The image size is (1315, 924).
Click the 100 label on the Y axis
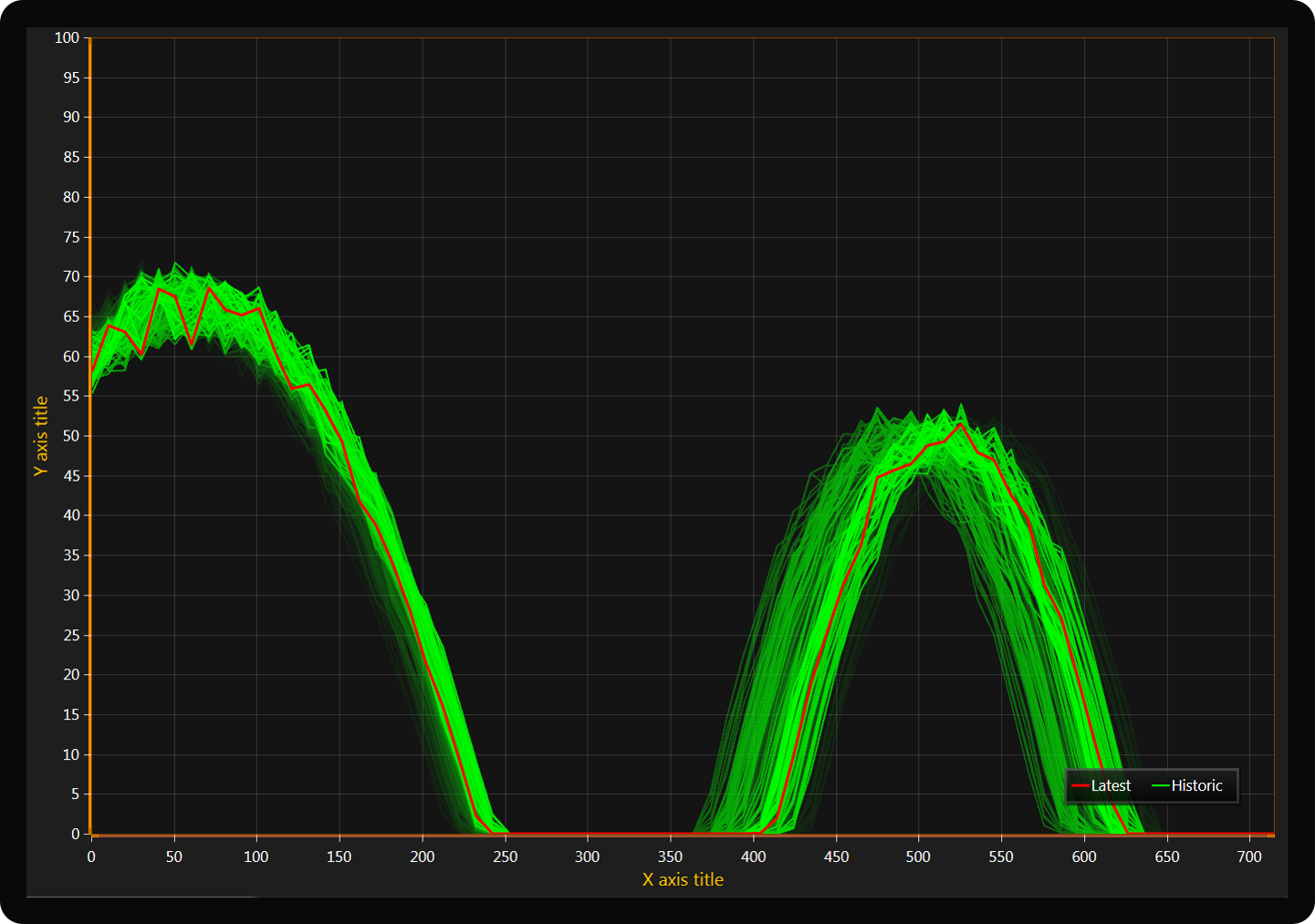67,37
